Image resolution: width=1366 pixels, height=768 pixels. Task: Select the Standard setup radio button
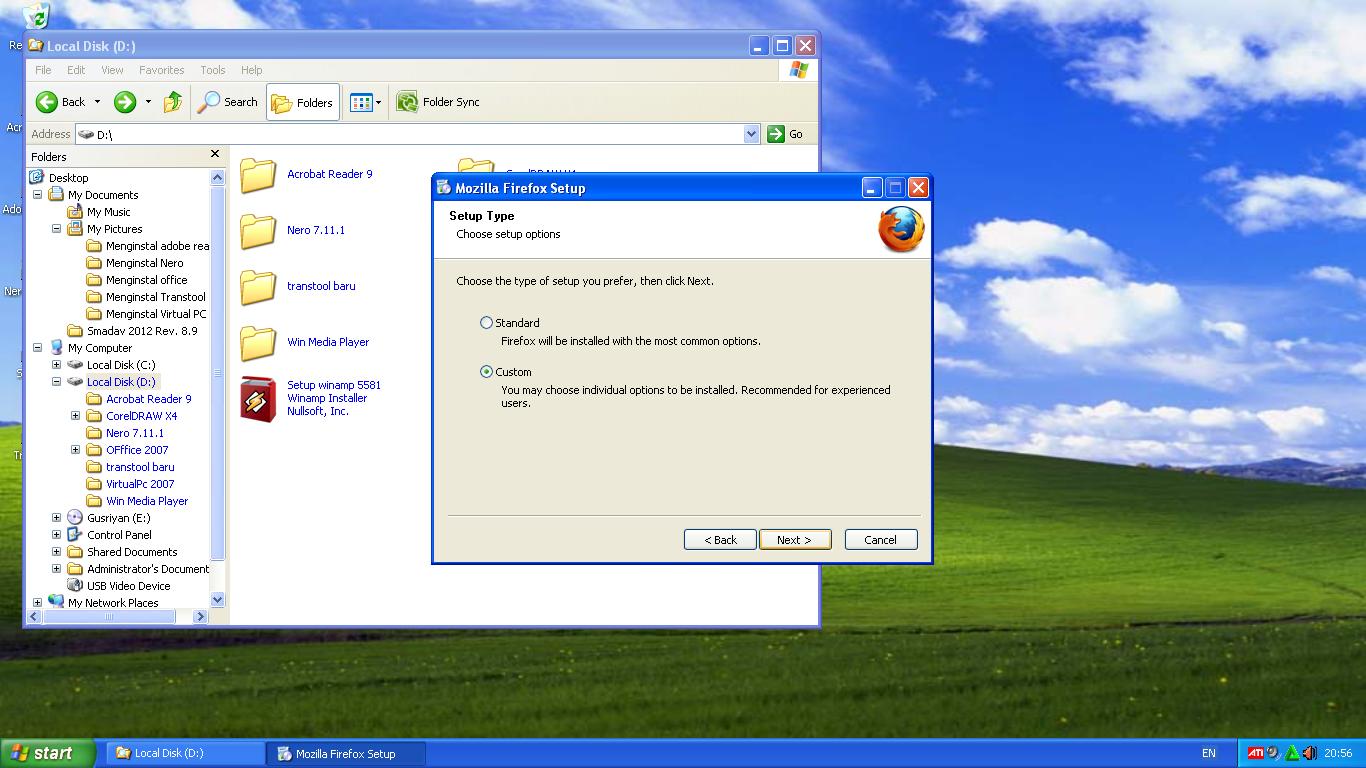487,323
